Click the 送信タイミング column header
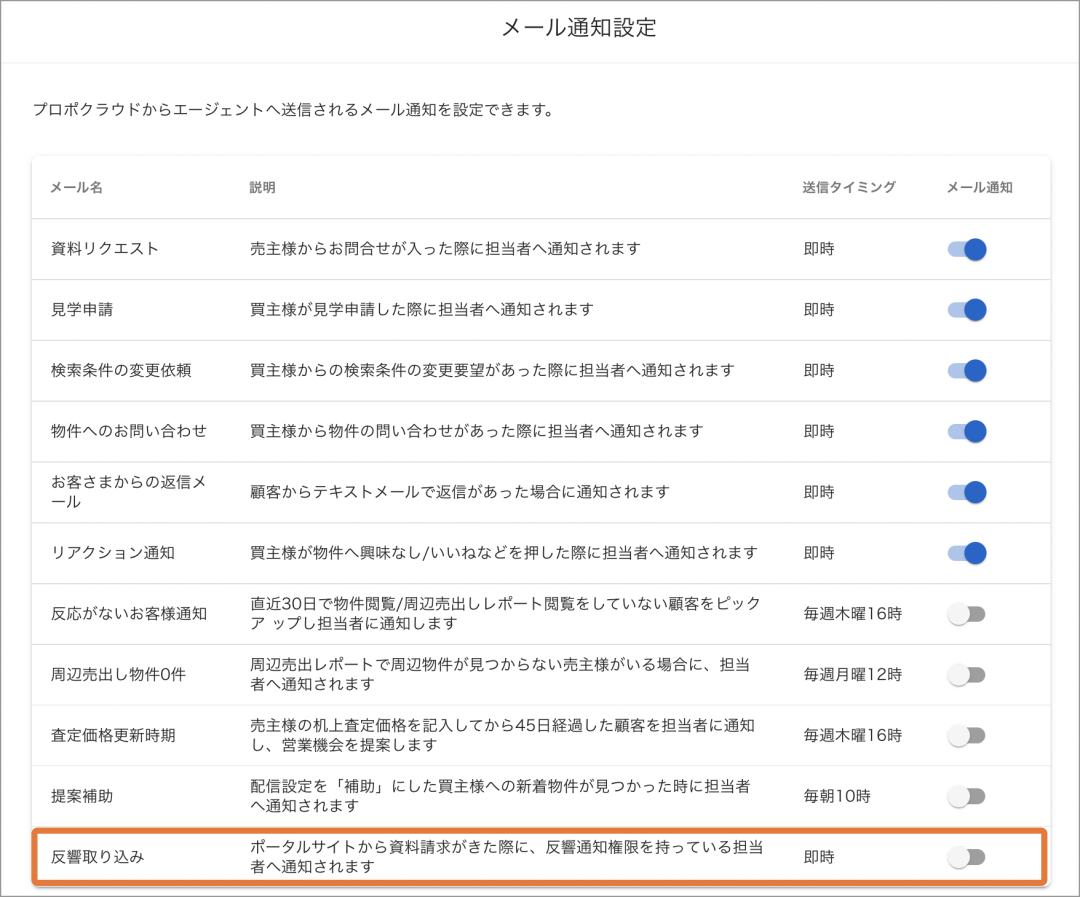Screen dimensions: 1080x897 point(849,187)
